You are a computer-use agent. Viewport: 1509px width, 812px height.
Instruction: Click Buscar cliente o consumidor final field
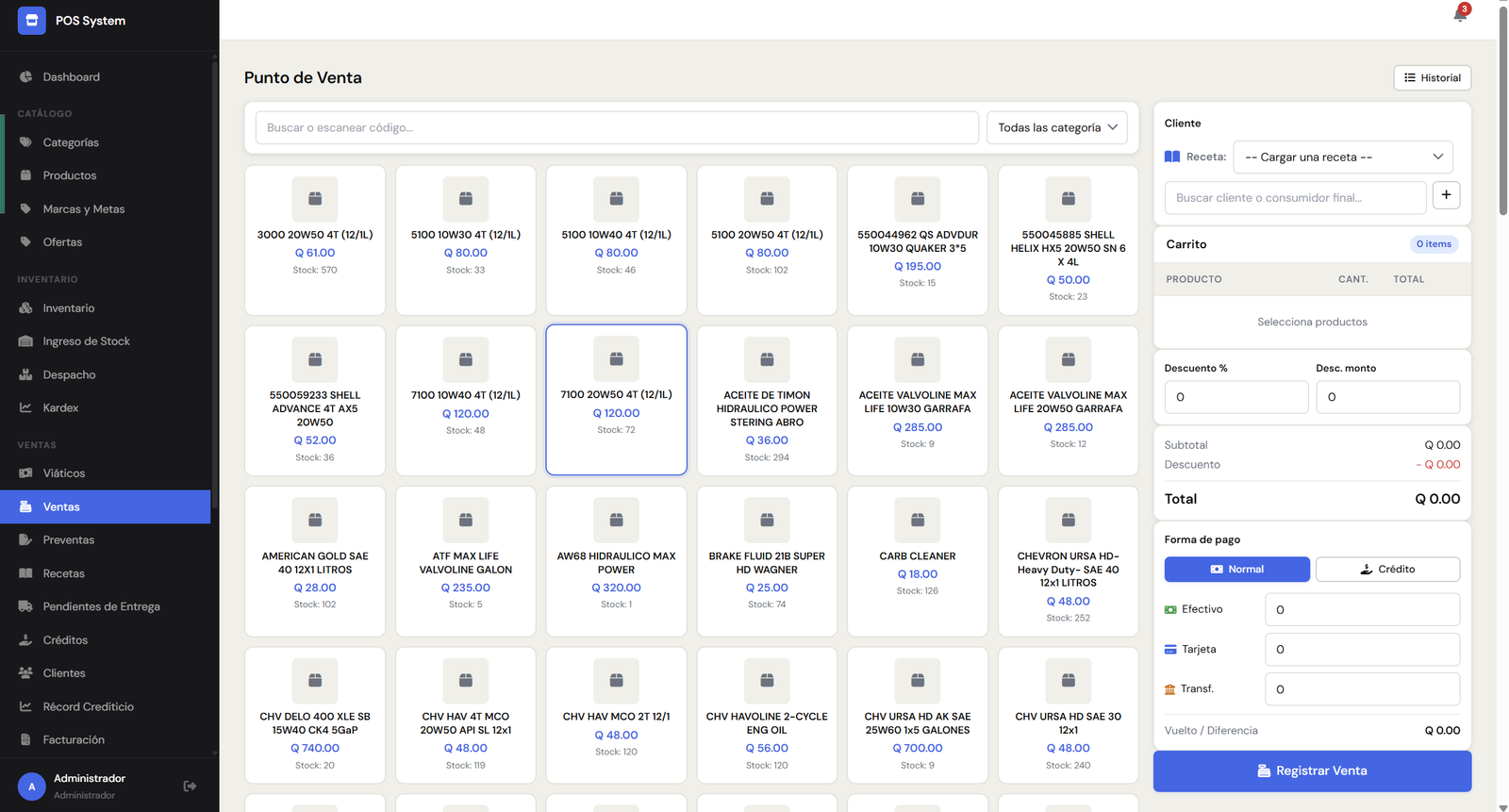point(1295,198)
